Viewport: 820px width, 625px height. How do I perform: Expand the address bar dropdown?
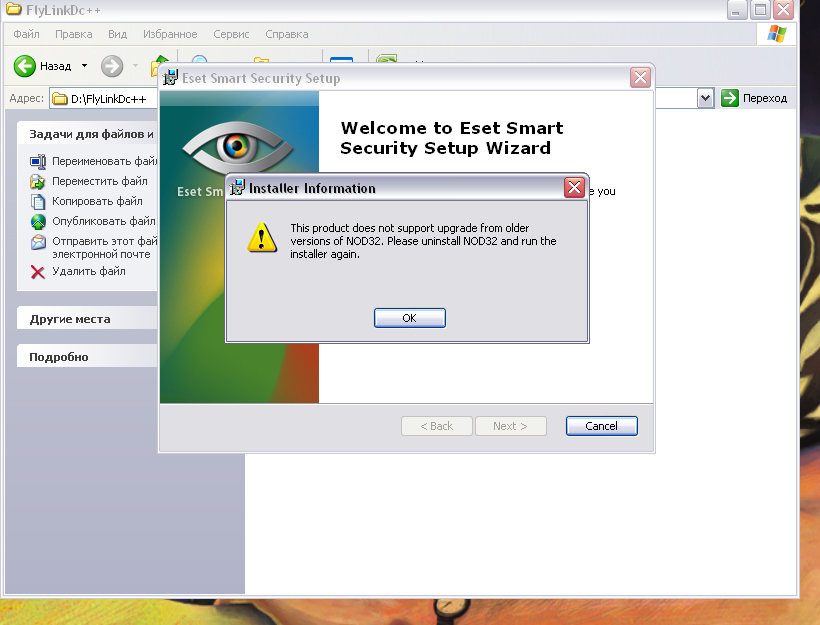(x=705, y=98)
